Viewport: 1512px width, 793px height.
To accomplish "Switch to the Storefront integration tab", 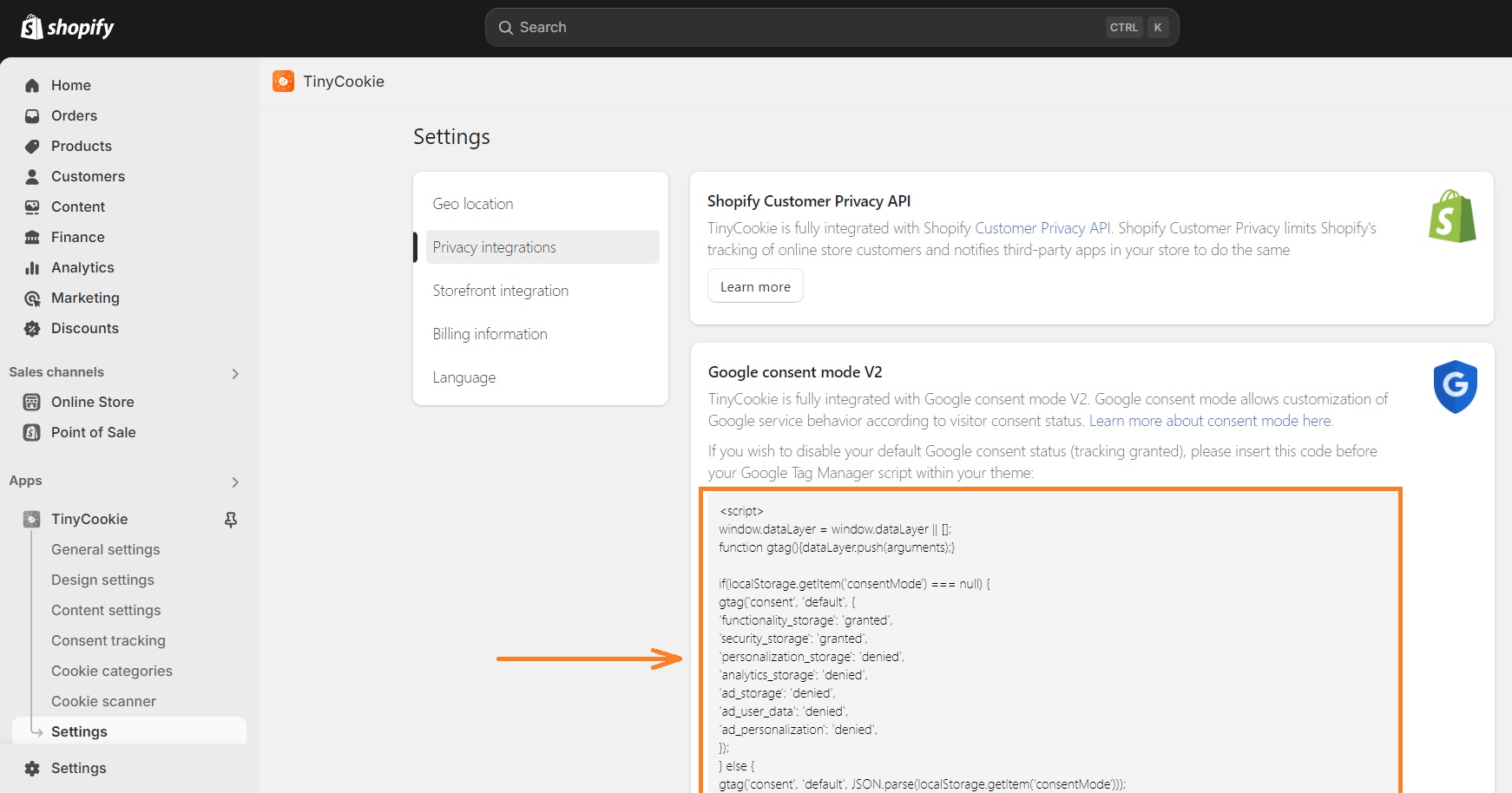I will pos(500,291).
